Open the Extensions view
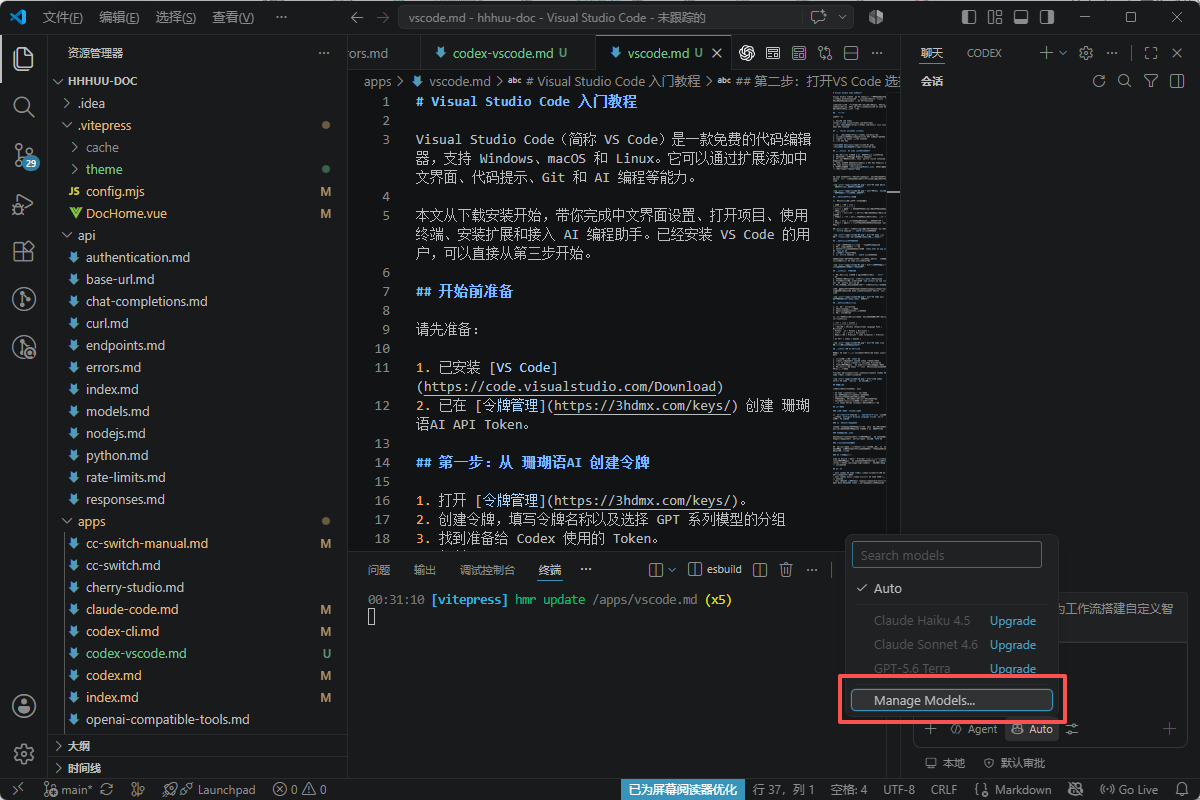1200x800 pixels. (x=23, y=251)
